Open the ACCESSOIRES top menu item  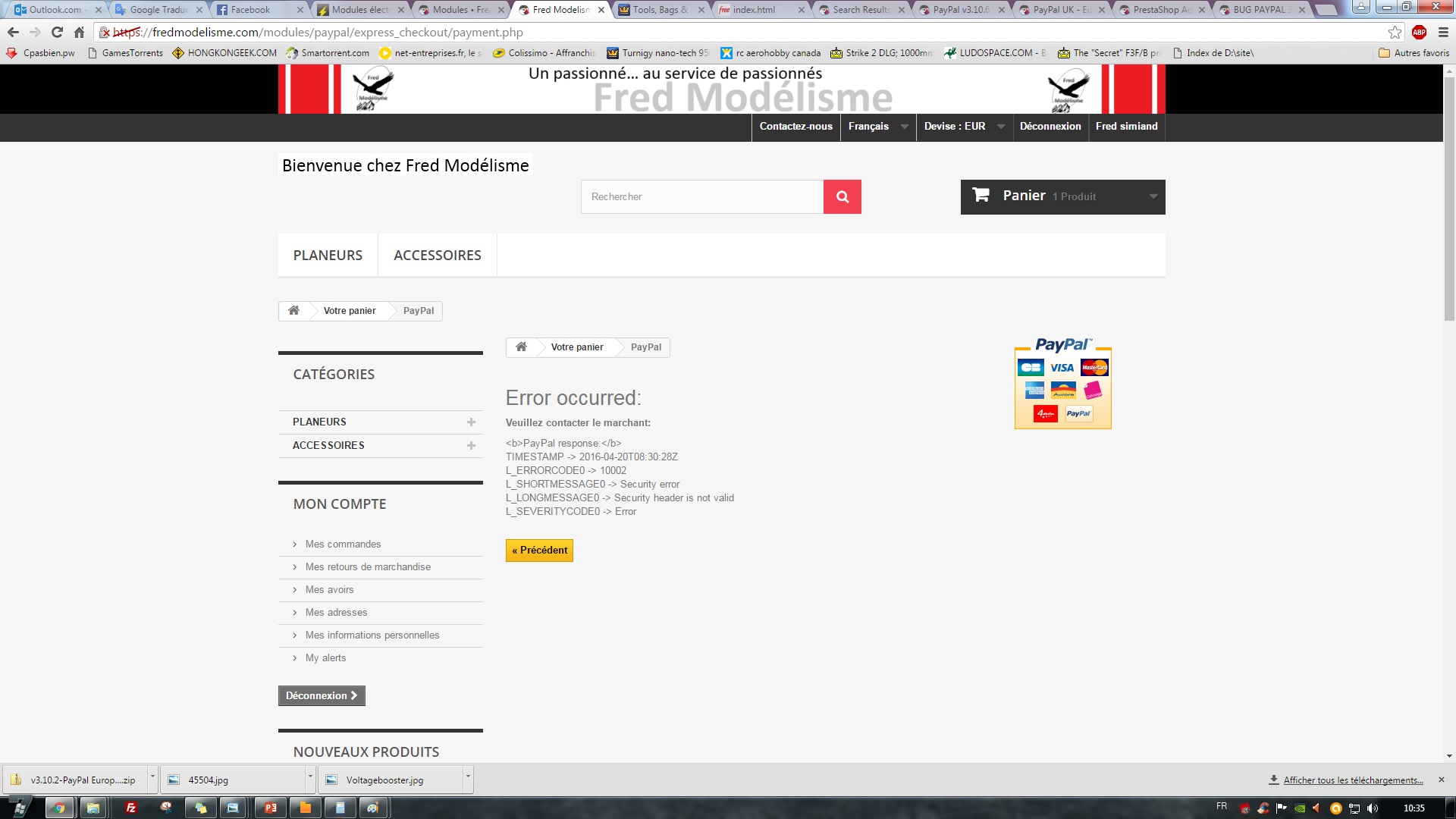(x=437, y=256)
